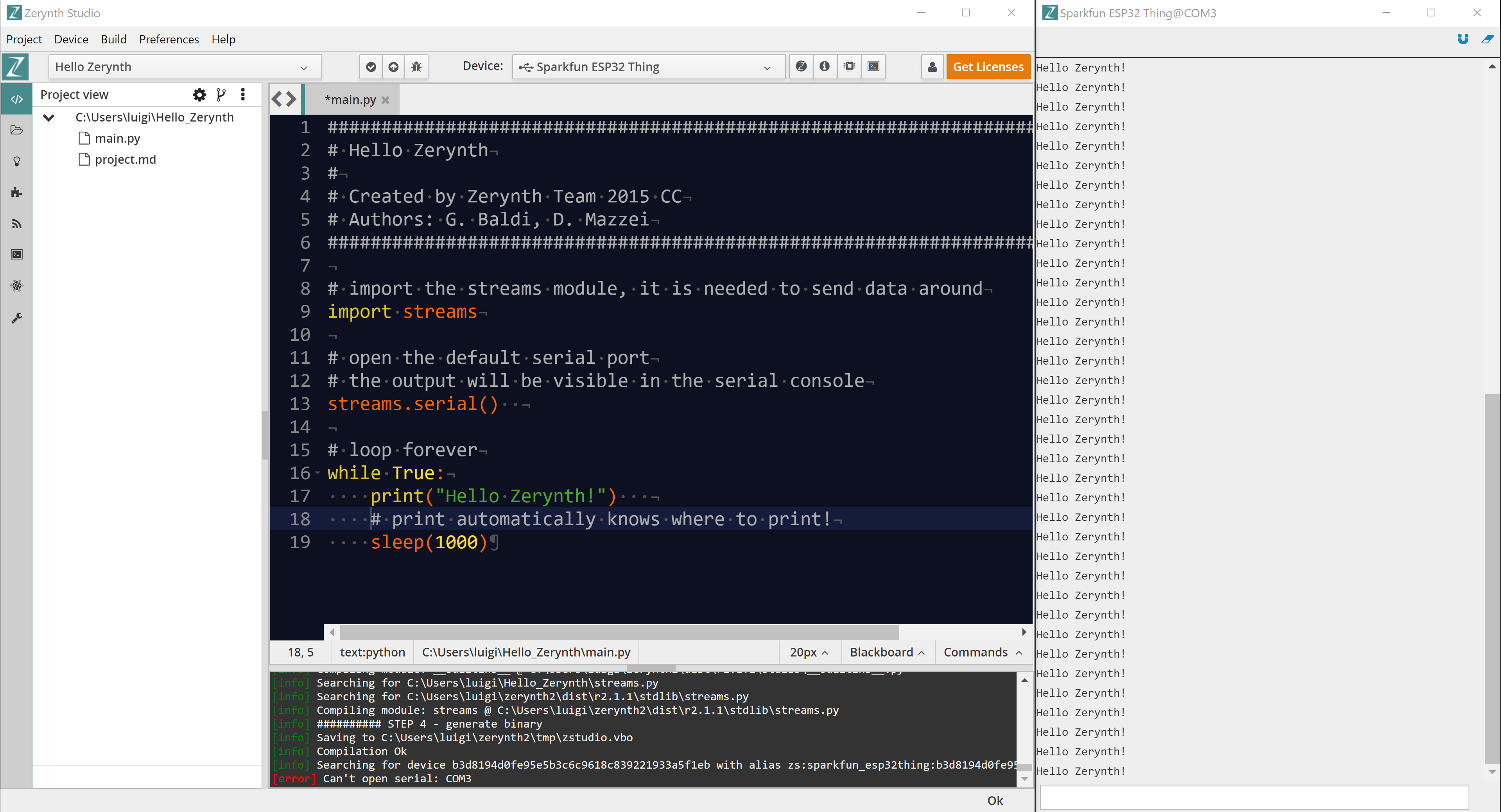1501x812 pixels.
Task: Select the *main.py editor tab
Action: pyautogui.click(x=350, y=100)
